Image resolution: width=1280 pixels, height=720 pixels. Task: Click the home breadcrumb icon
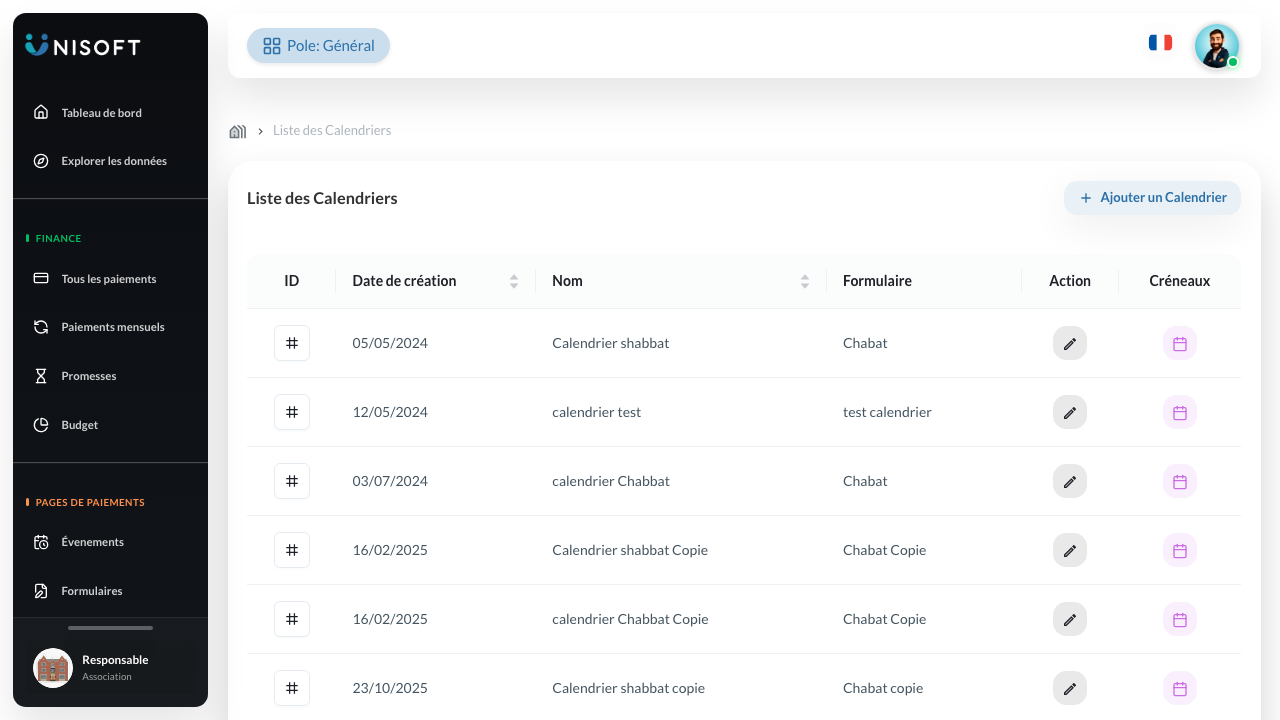tap(238, 131)
